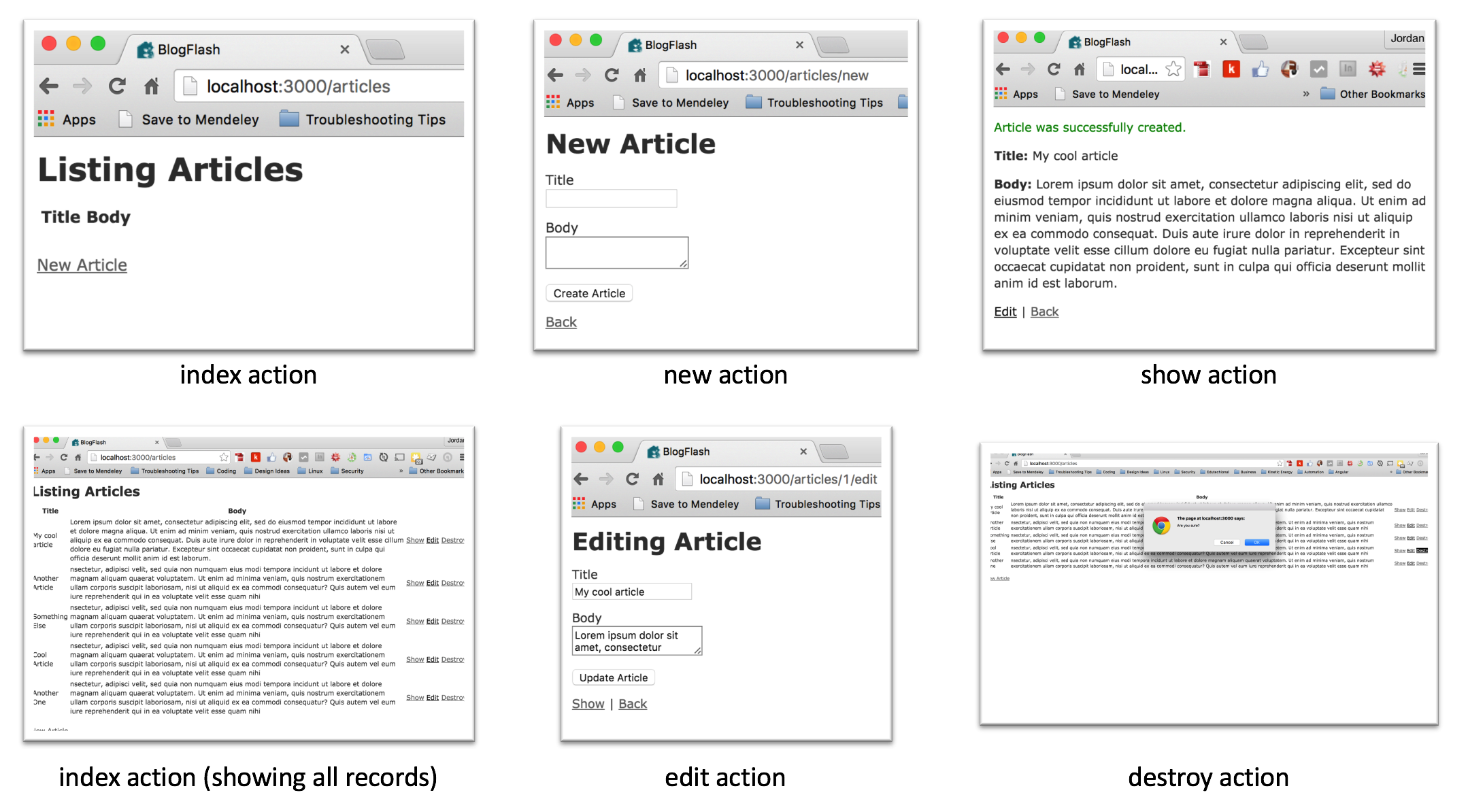The height and width of the screenshot is (812, 1468).
Task: Click PDF extension icon in show action toolbar
Action: click(x=1202, y=69)
